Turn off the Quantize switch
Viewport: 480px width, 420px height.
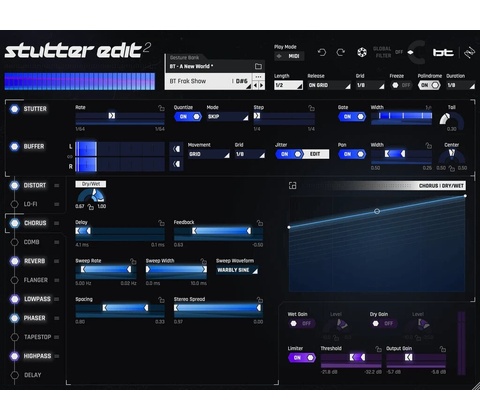click(188, 117)
